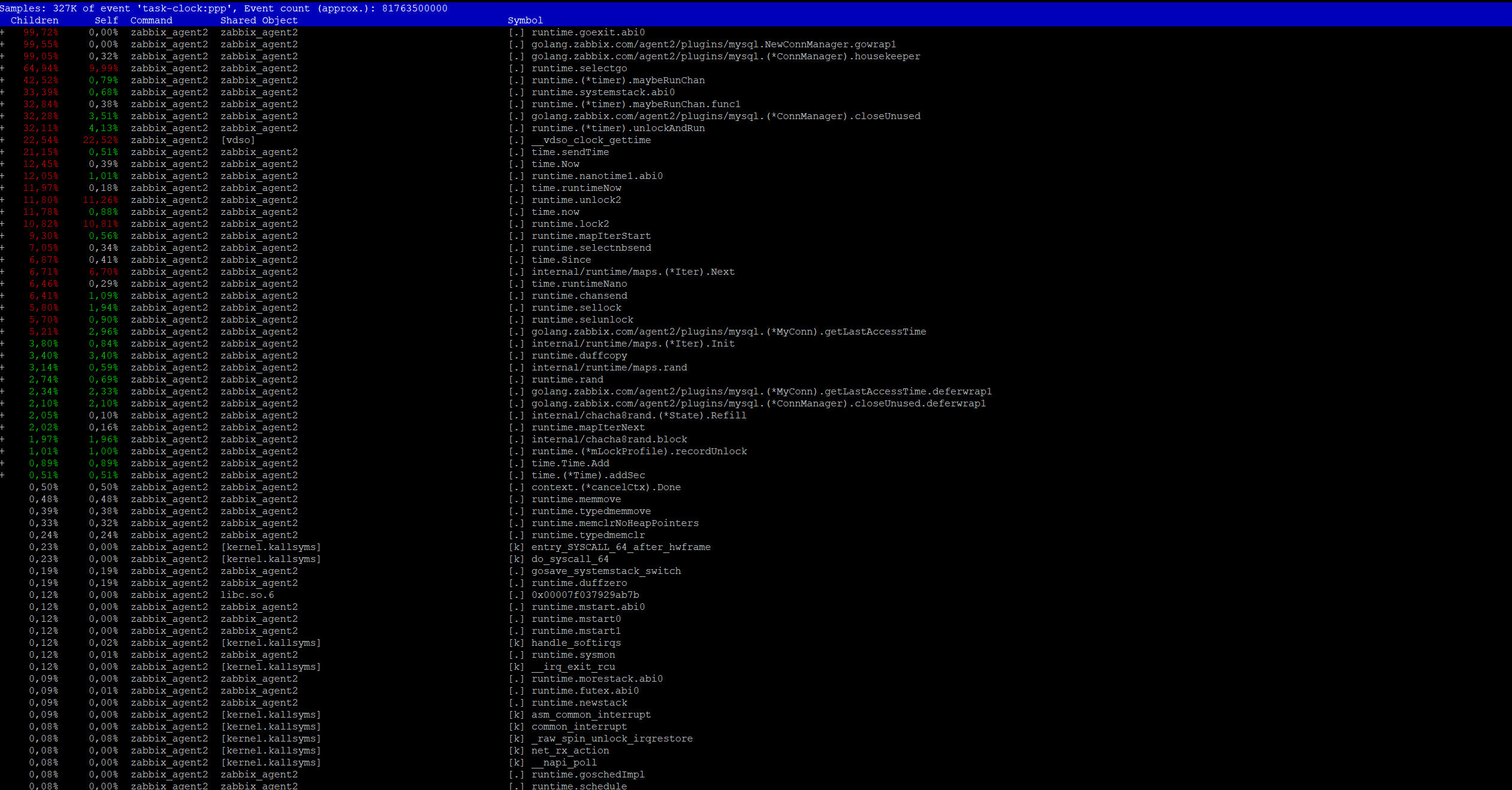Select the do_syscall_64 kernel symbol
This screenshot has width=1512, height=790.
[x=570, y=559]
